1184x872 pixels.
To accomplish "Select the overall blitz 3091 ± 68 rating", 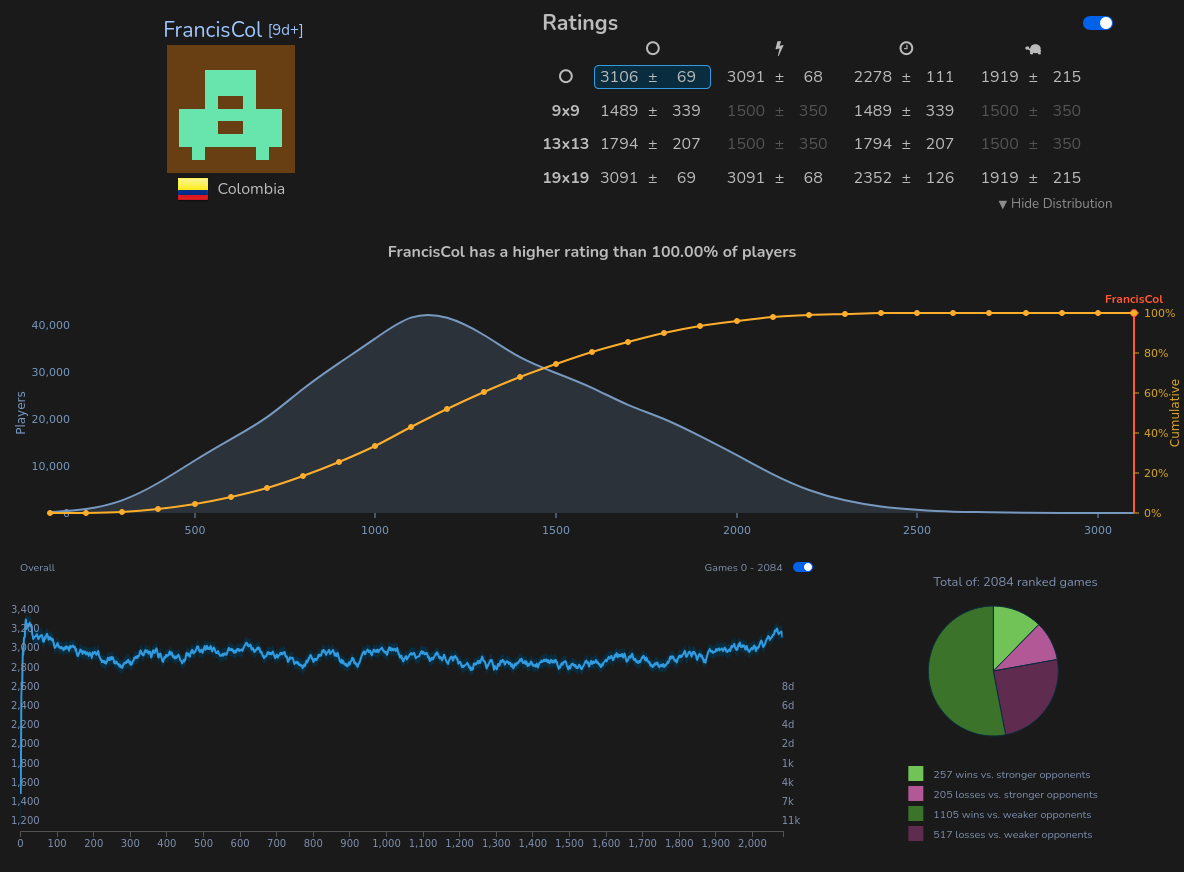I will [775, 77].
